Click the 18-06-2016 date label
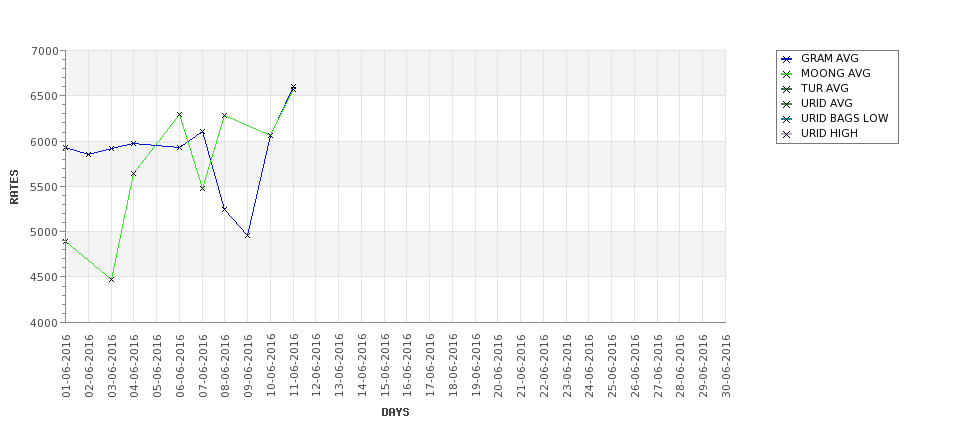Image resolution: width=975 pixels, height=429 pixels. coord(453,366)
